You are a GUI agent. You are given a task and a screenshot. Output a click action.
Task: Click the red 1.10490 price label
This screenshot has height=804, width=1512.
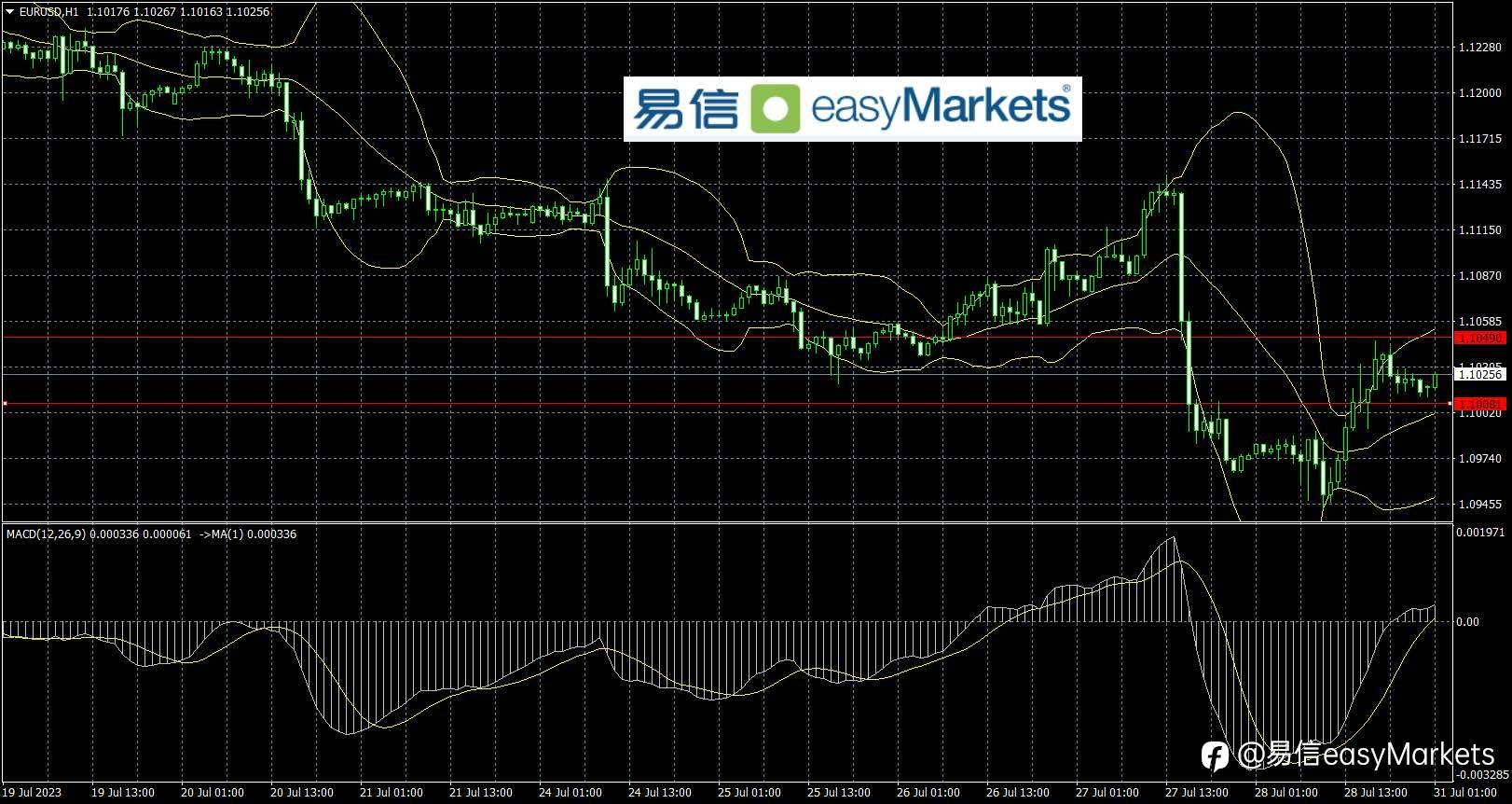(1479, 338)
